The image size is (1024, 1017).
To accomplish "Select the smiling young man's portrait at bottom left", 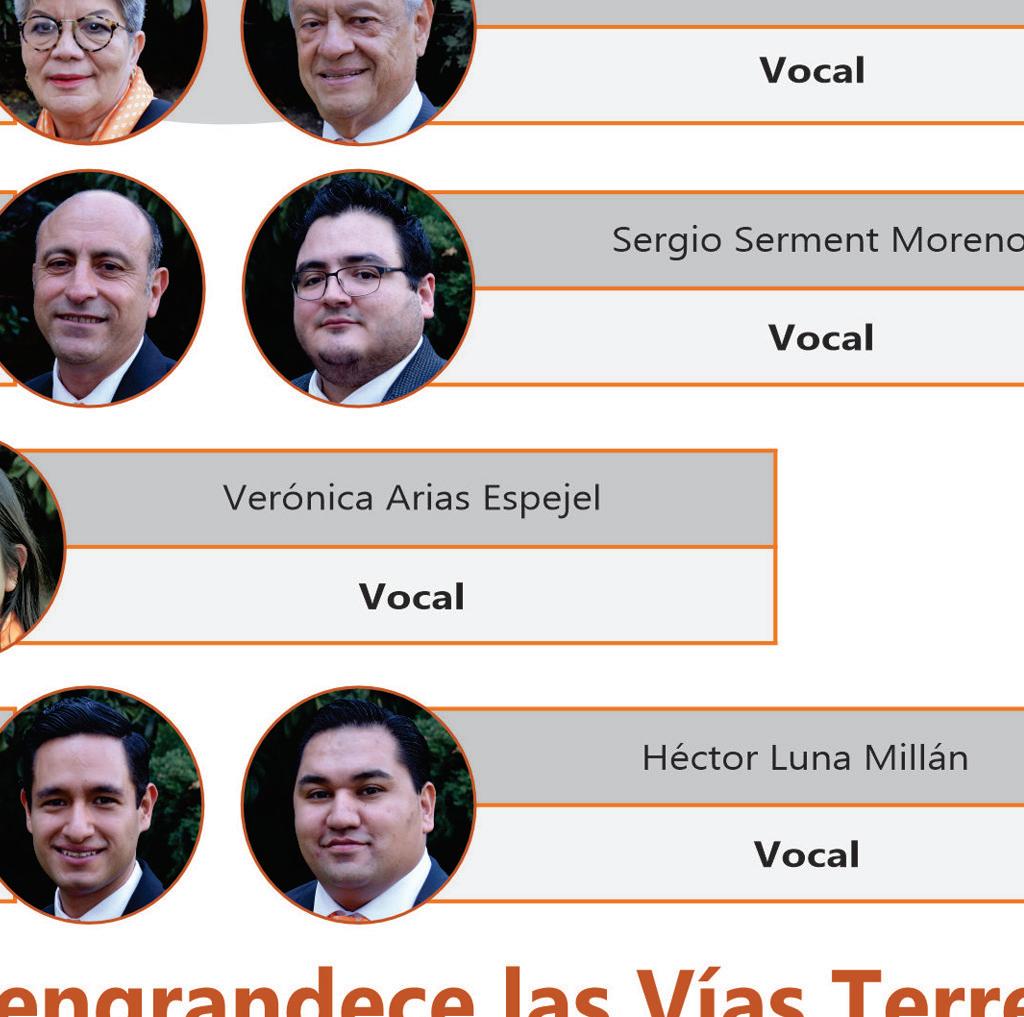I will click(97, 804).
